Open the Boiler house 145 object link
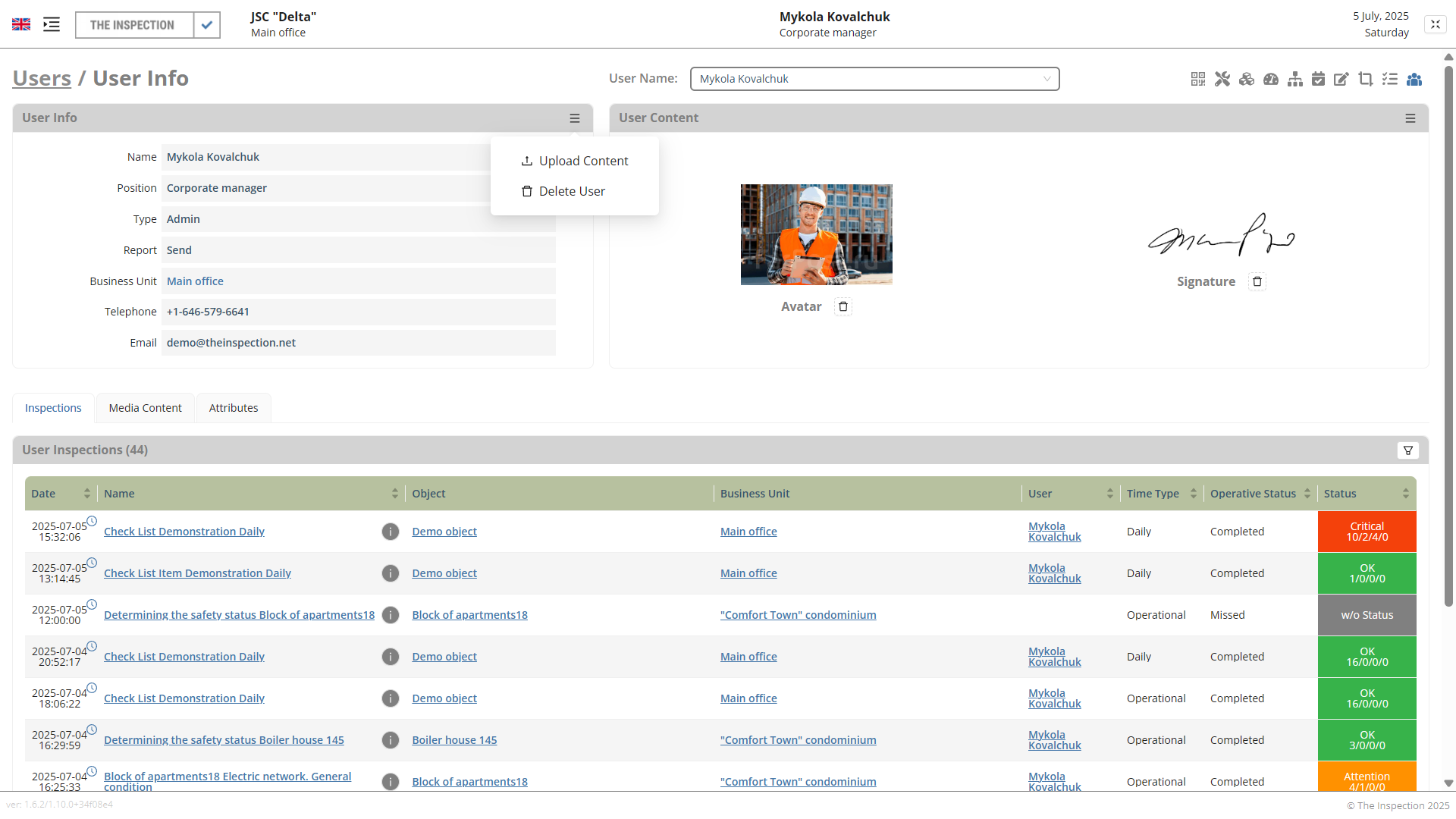The height and width of the screenshot is (819, 1456). coord(454,740)
